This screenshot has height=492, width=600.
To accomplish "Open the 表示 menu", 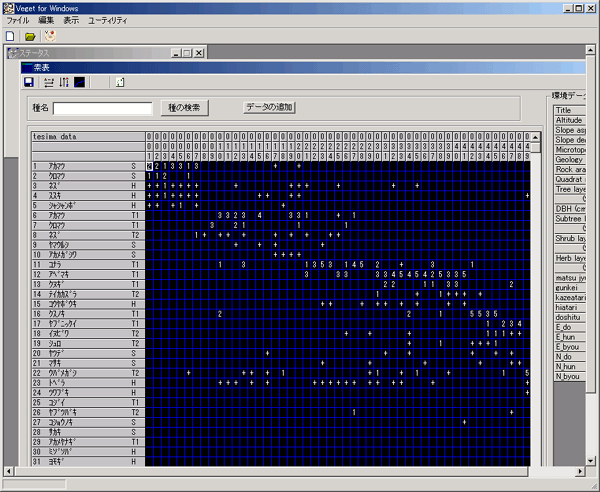I will [x=71, y=20].
